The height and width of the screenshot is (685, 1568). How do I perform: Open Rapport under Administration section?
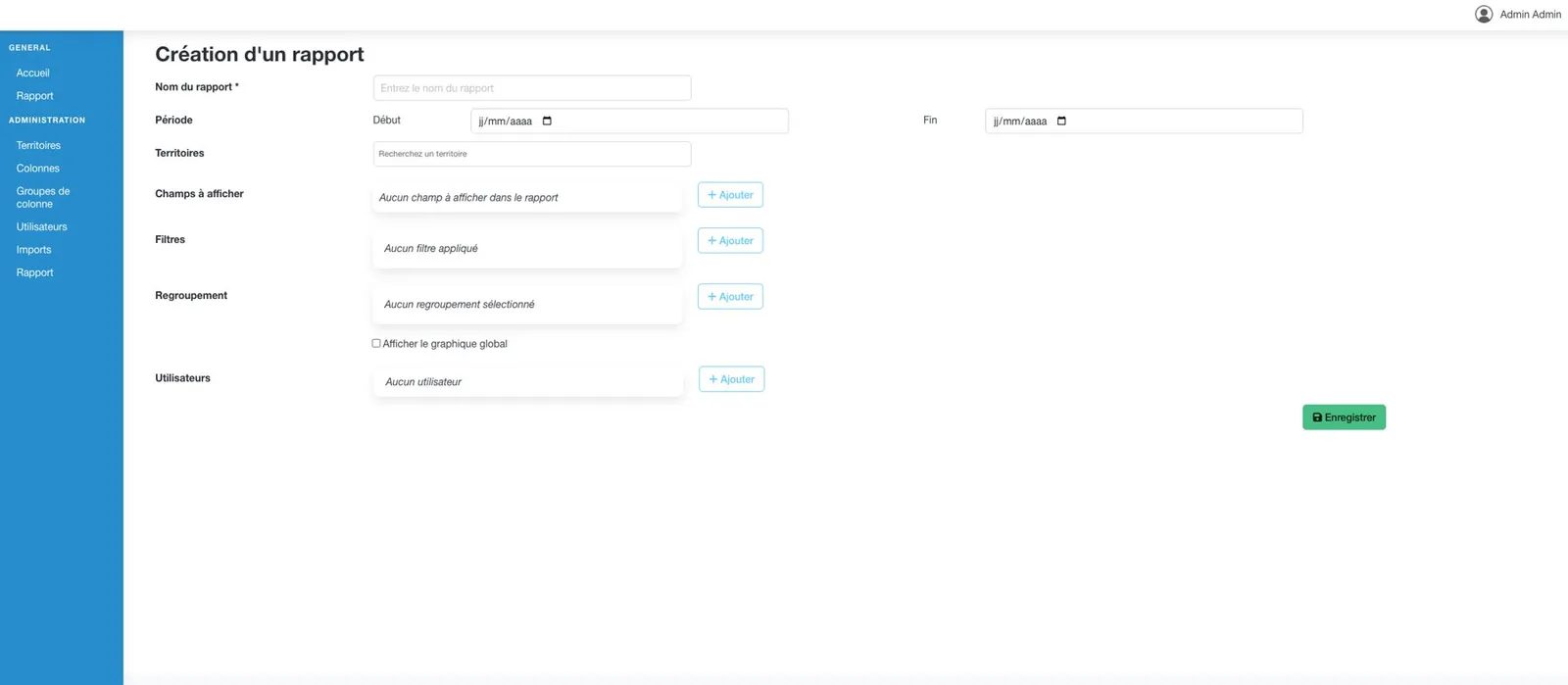pyautogui.click(x=34, y=272)
